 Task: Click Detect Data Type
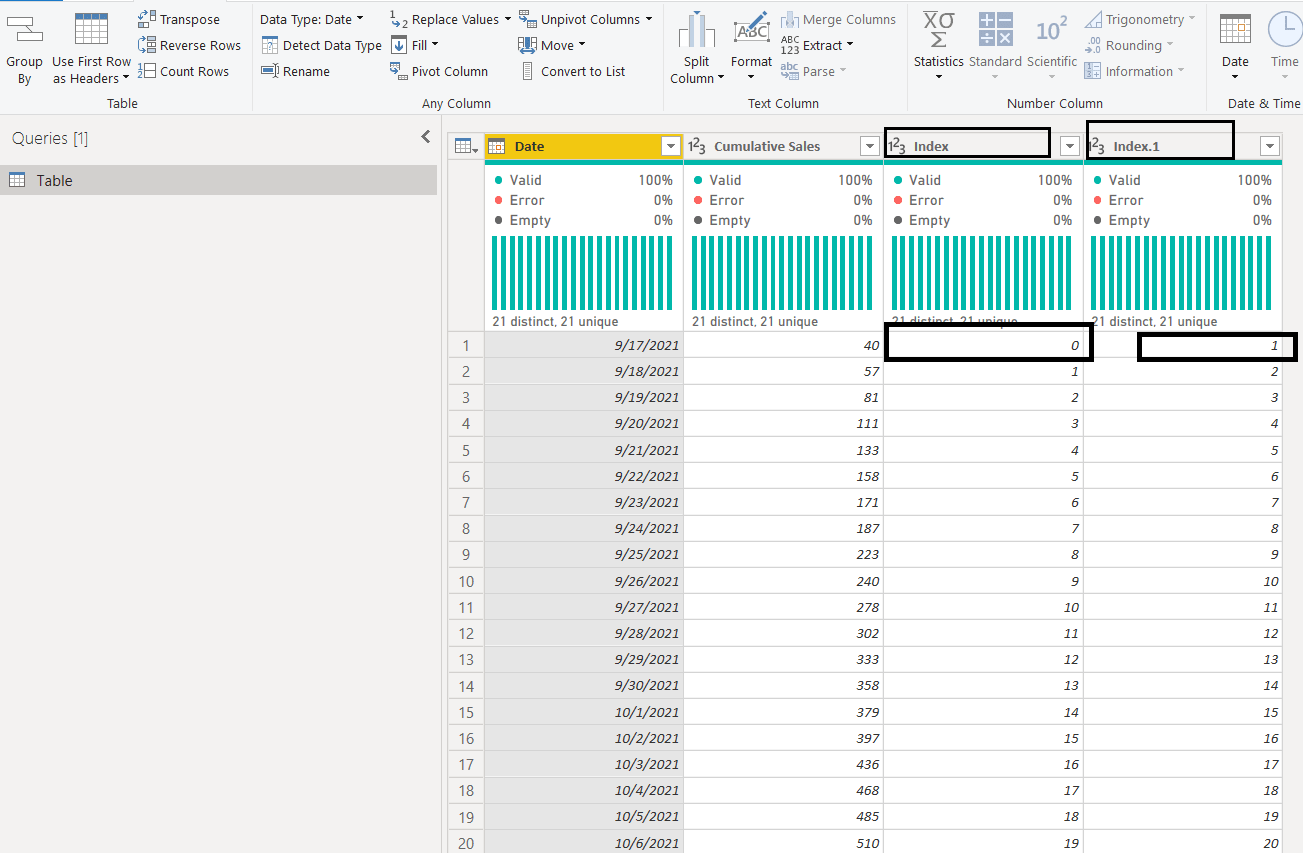tap(321, 44)
